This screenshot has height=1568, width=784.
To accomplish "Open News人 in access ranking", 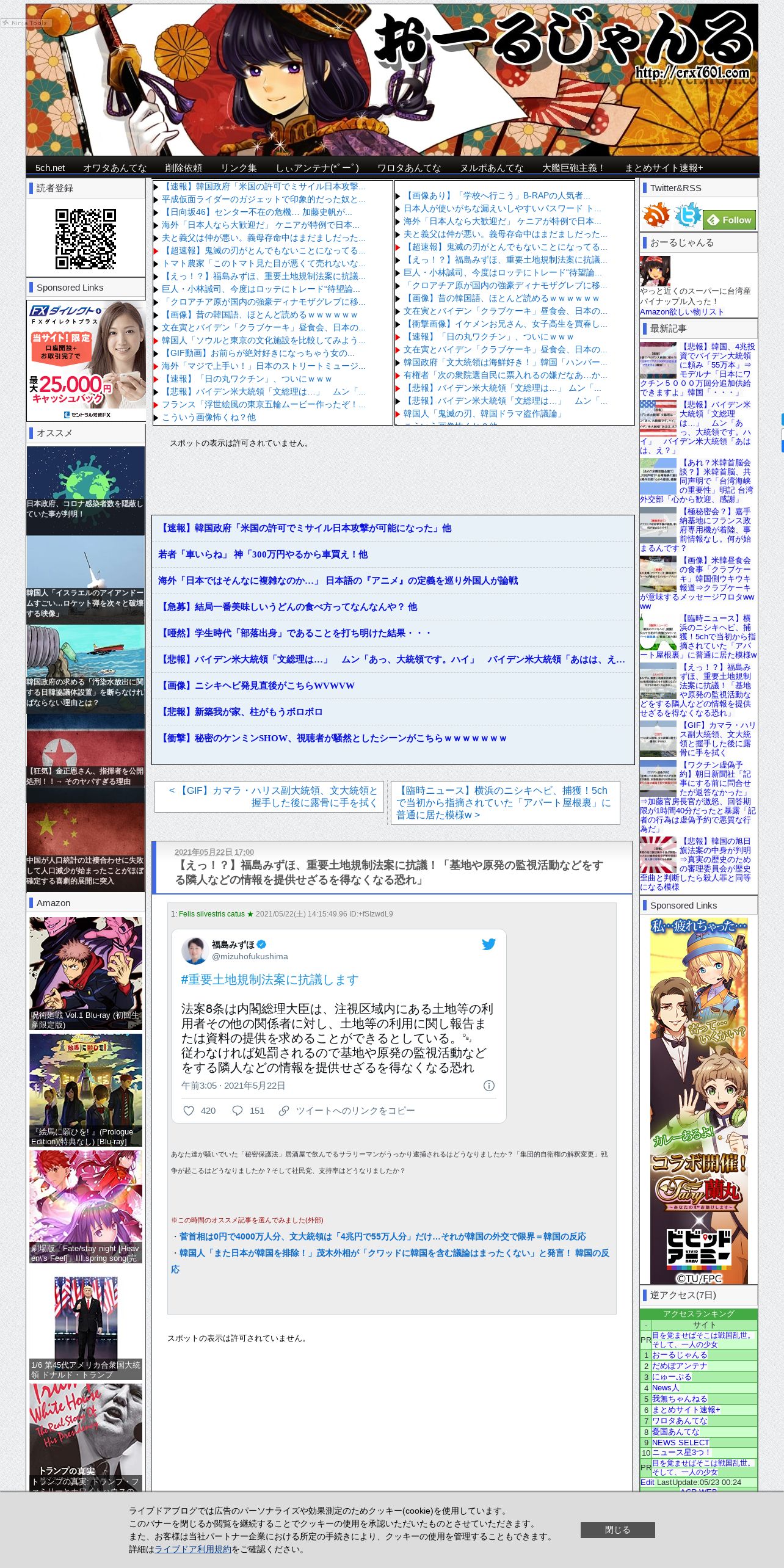I will (x=665, y=1387).
